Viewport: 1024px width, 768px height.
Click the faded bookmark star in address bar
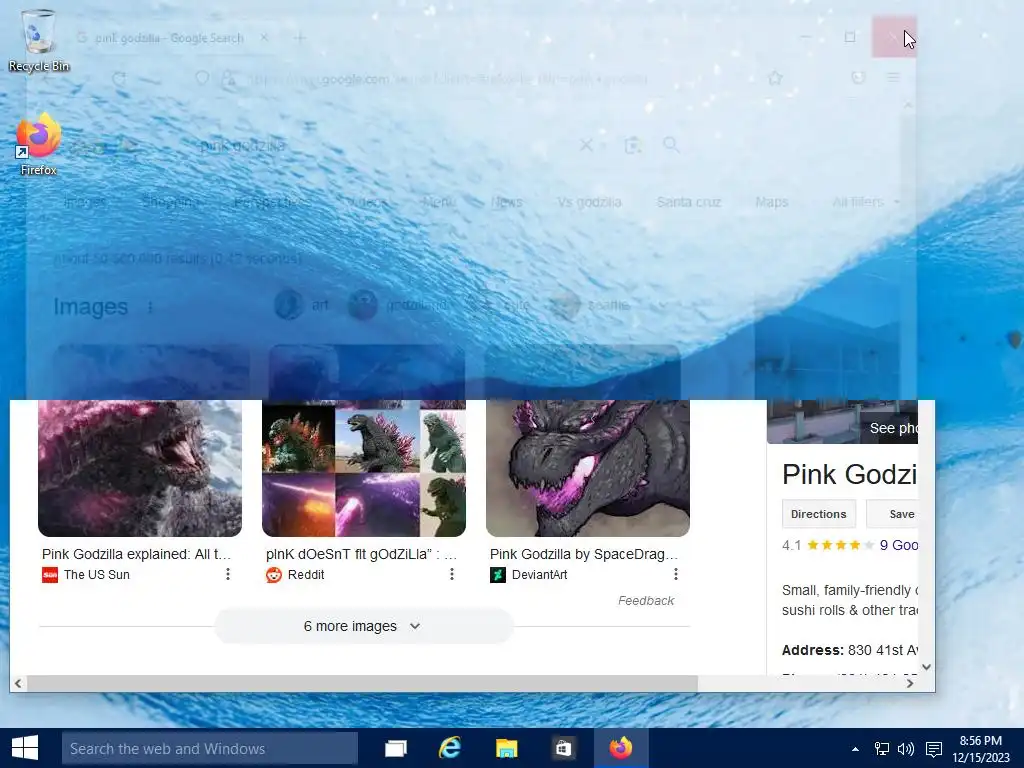(775, 78)
